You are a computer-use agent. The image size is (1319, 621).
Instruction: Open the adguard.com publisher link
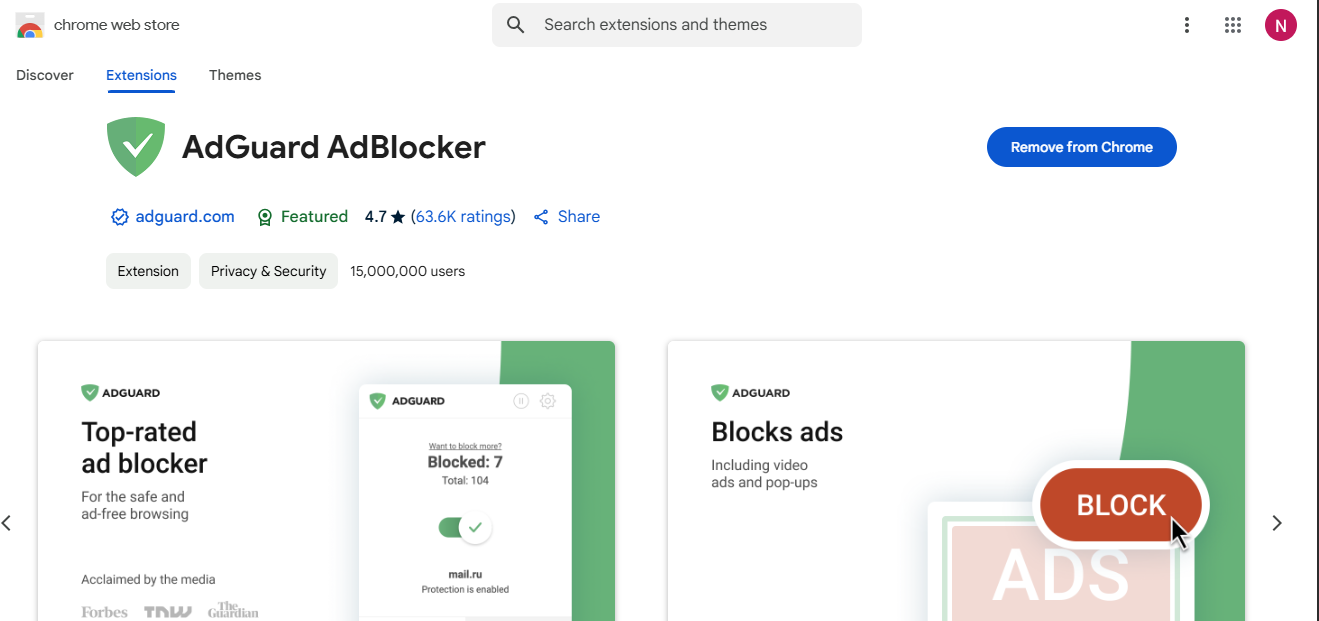185,217
